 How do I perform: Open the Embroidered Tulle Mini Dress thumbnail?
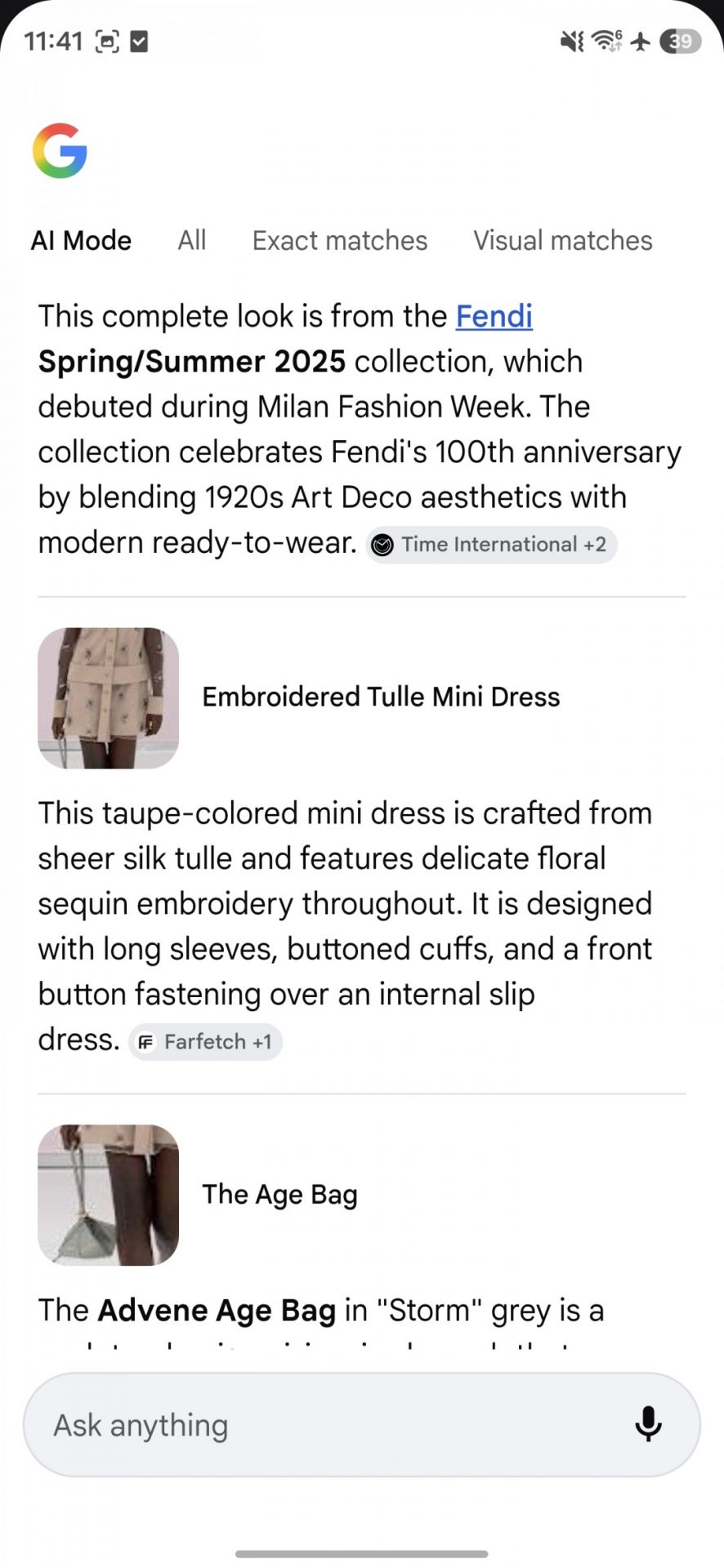pos(108,698)
